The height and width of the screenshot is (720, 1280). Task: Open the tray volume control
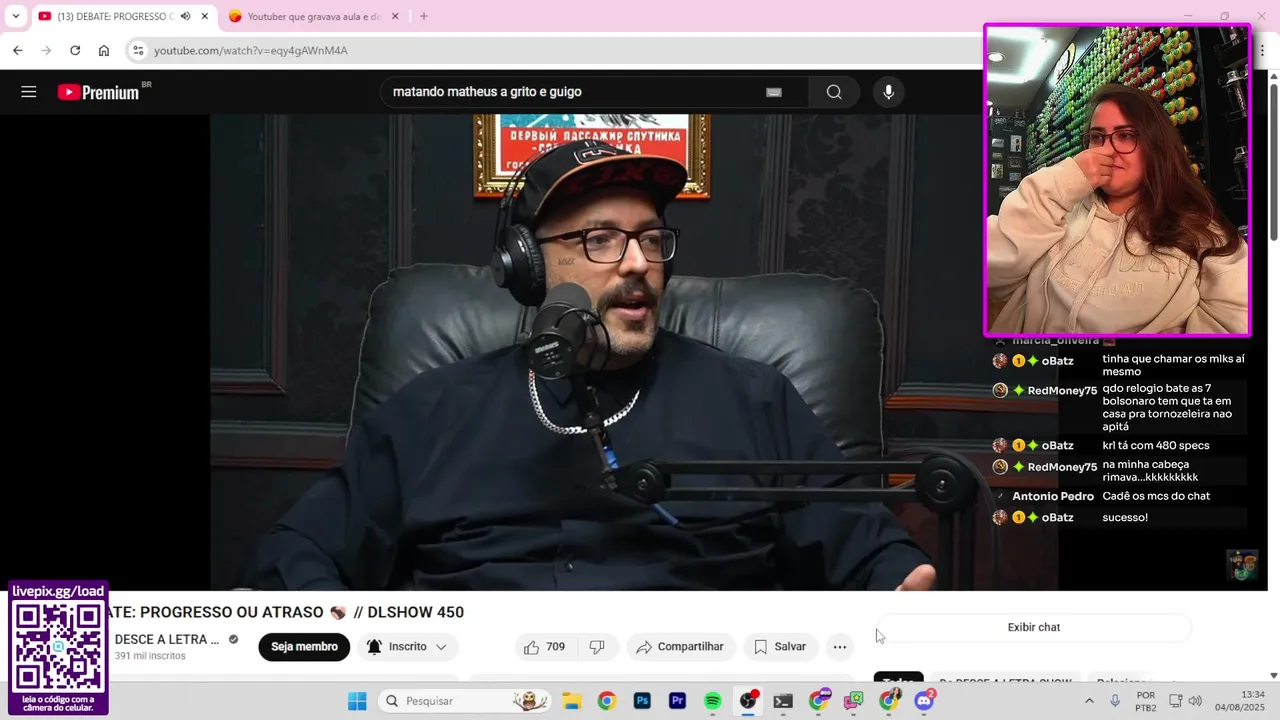(x=1196, y=701)
